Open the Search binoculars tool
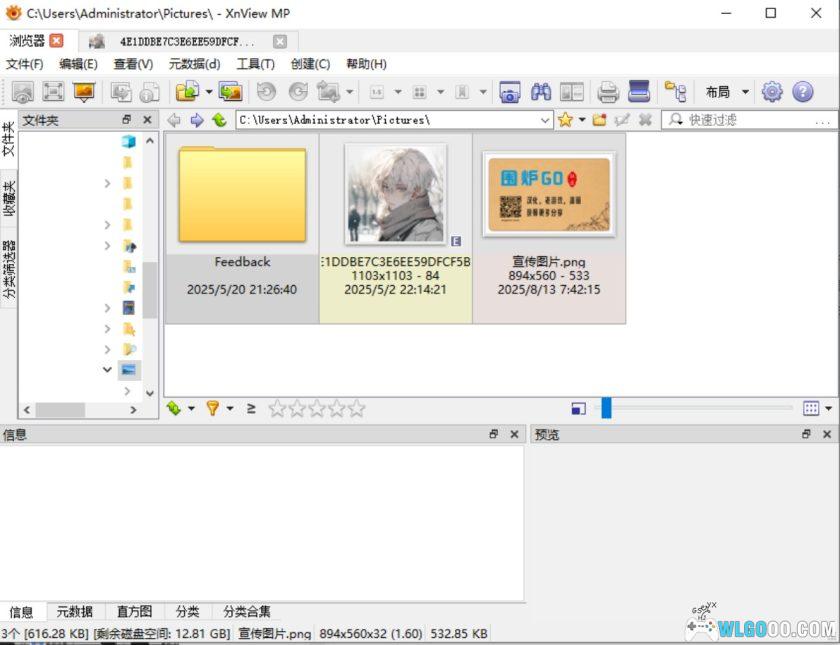This screenshot has width=840, height=645. 540,92
